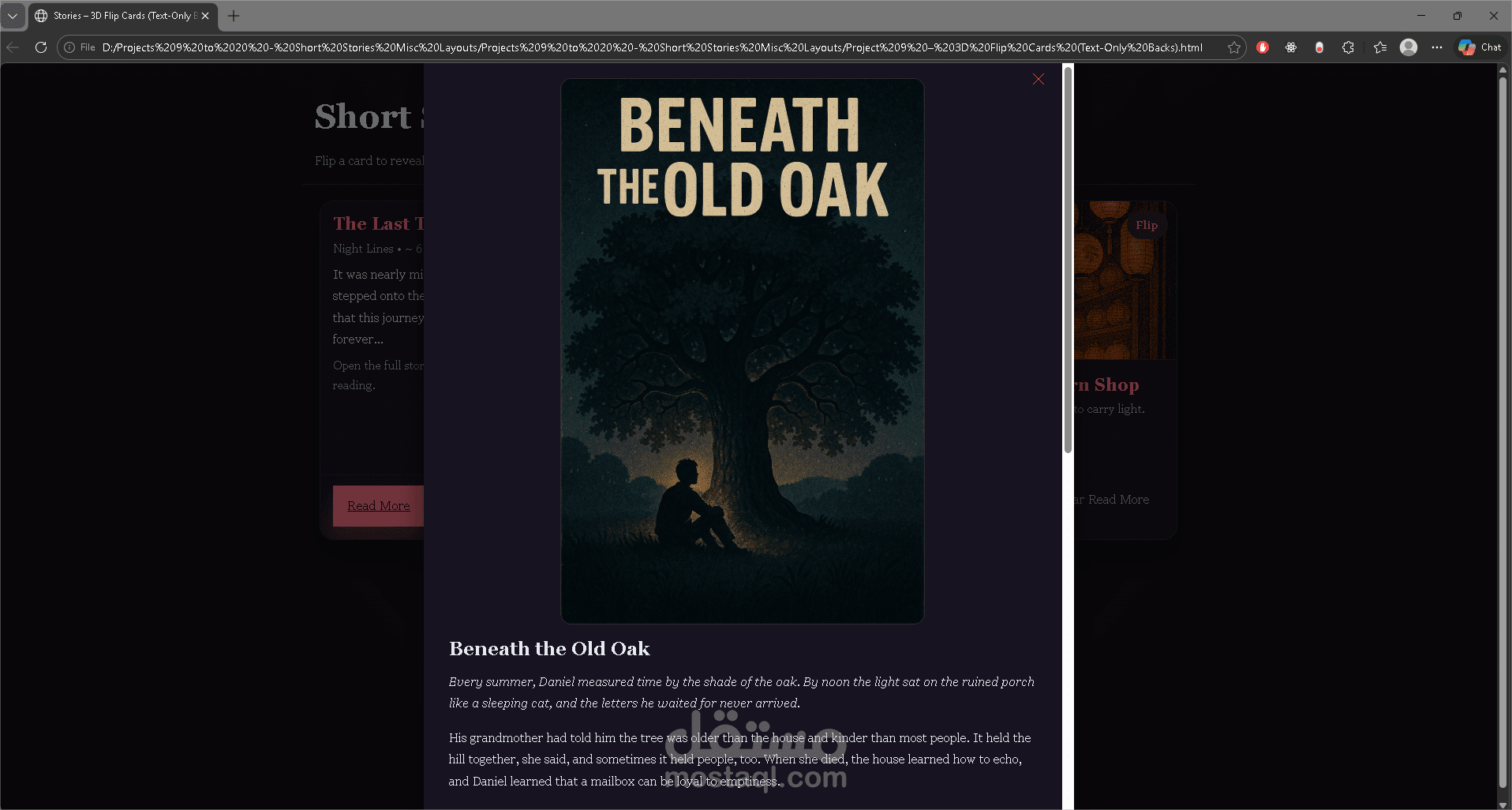Image resolution: width=1512 pixels, height=810 pixels.
Task: Click the page scrollbar down arrow
Action: (x=1503, y=804)
